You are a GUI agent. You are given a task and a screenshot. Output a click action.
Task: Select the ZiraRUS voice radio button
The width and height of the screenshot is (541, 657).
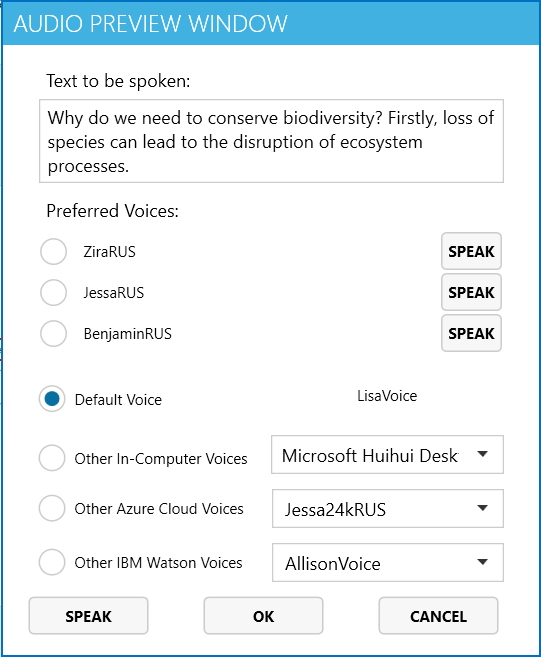click(53, 252)
